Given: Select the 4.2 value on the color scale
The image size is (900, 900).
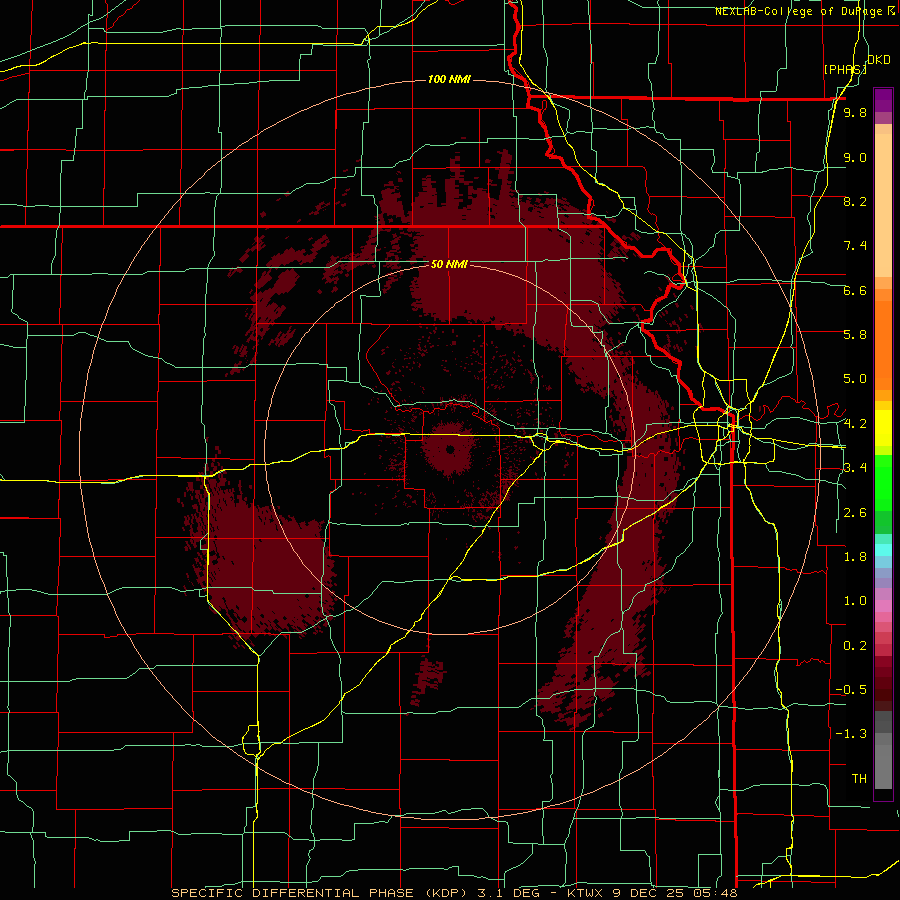Looking at the screenshot, I should coord(855,423).
